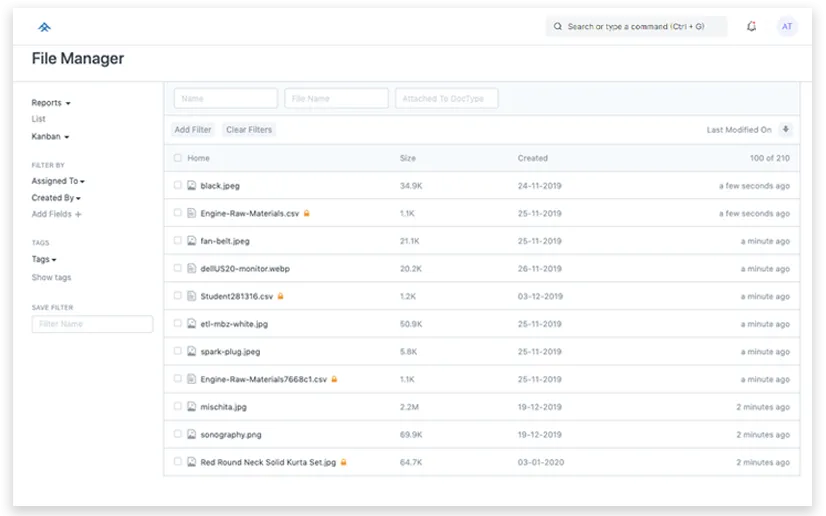
Task: Expand the Reports dropdown in sidebar
Action: pos(50,103)
